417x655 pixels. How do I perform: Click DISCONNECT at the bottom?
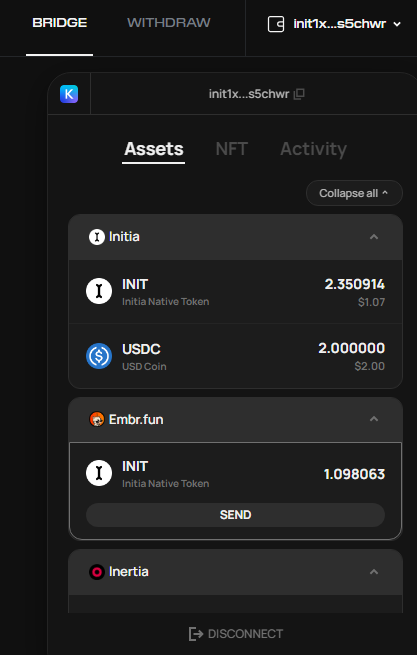(x=236, y=634)
